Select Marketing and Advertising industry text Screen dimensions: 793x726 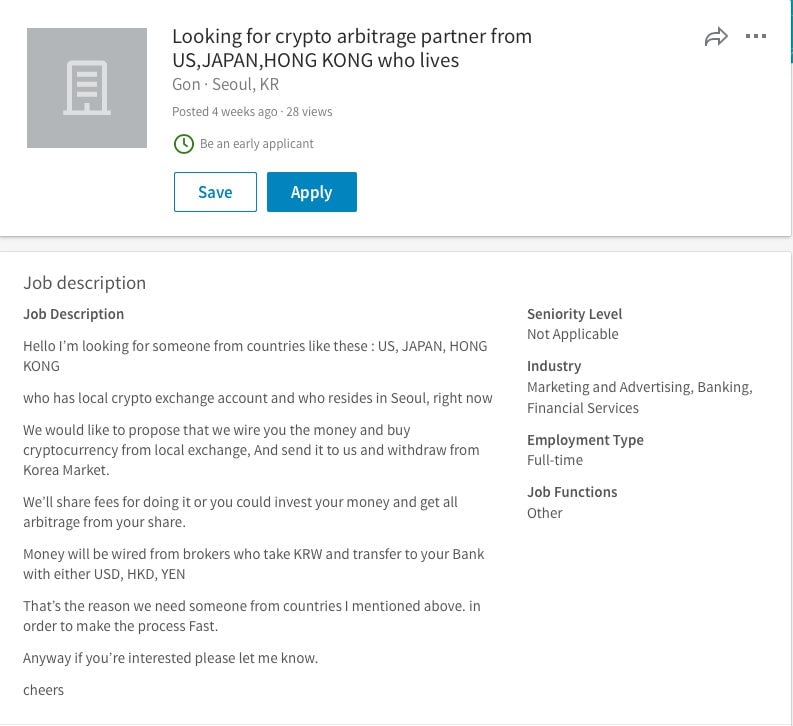tap(609, 387)
